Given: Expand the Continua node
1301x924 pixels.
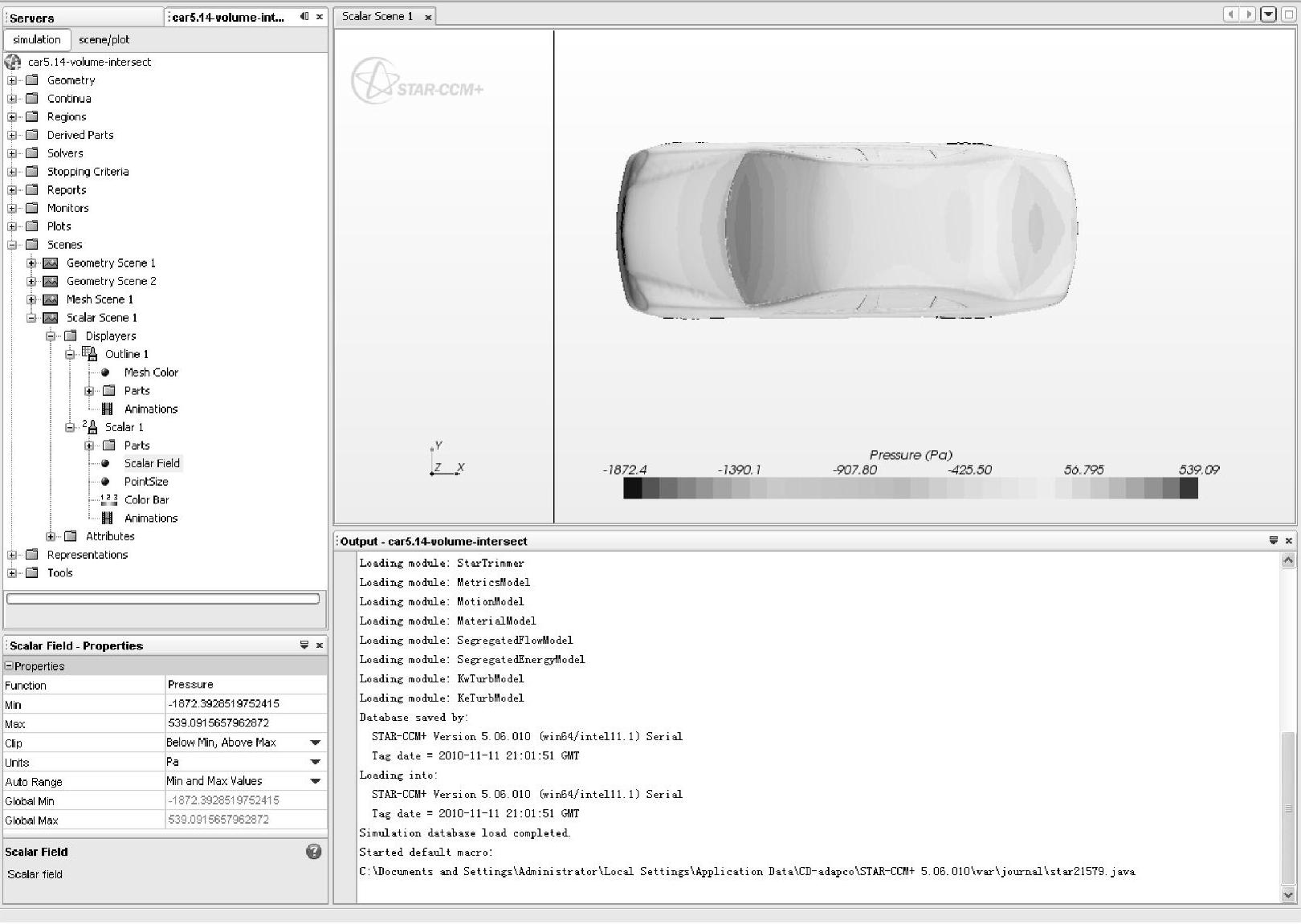Looking at the screenshot, I should 12,99.
